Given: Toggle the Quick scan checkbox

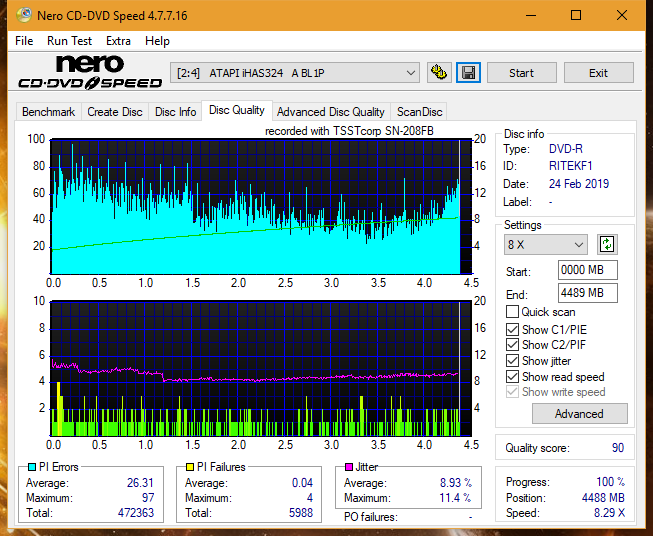Looking at the screenshot, I should [x=512, y=312].
